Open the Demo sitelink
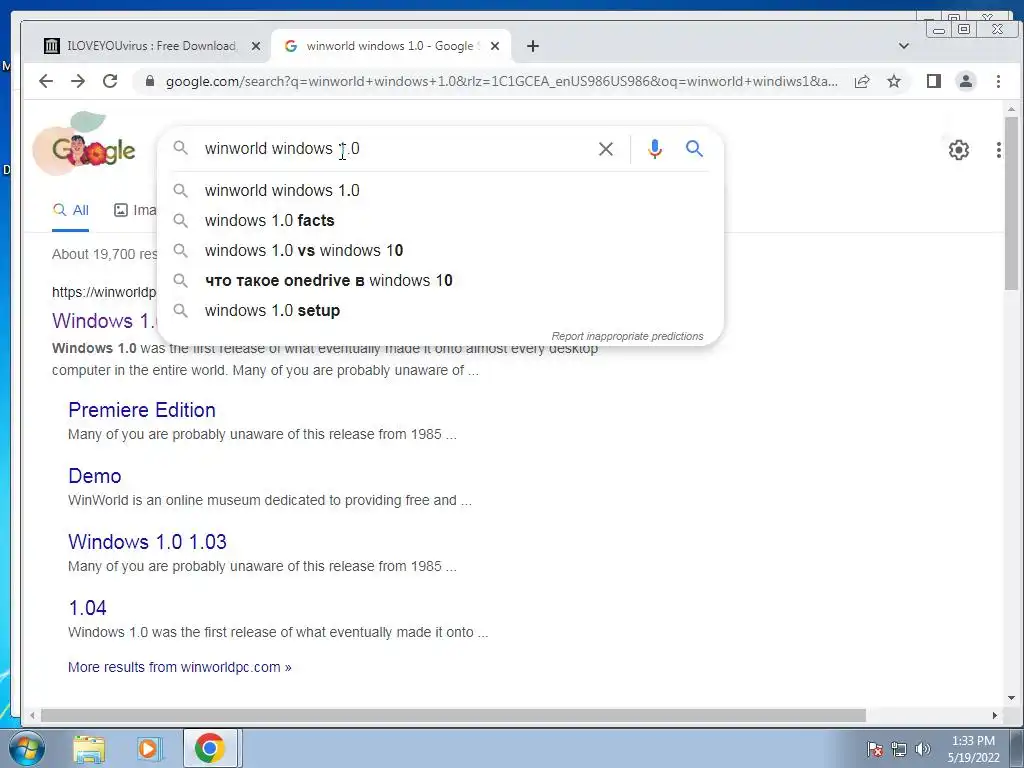The width and height of the screenshot is (1024, 768). tap(95, 476)
